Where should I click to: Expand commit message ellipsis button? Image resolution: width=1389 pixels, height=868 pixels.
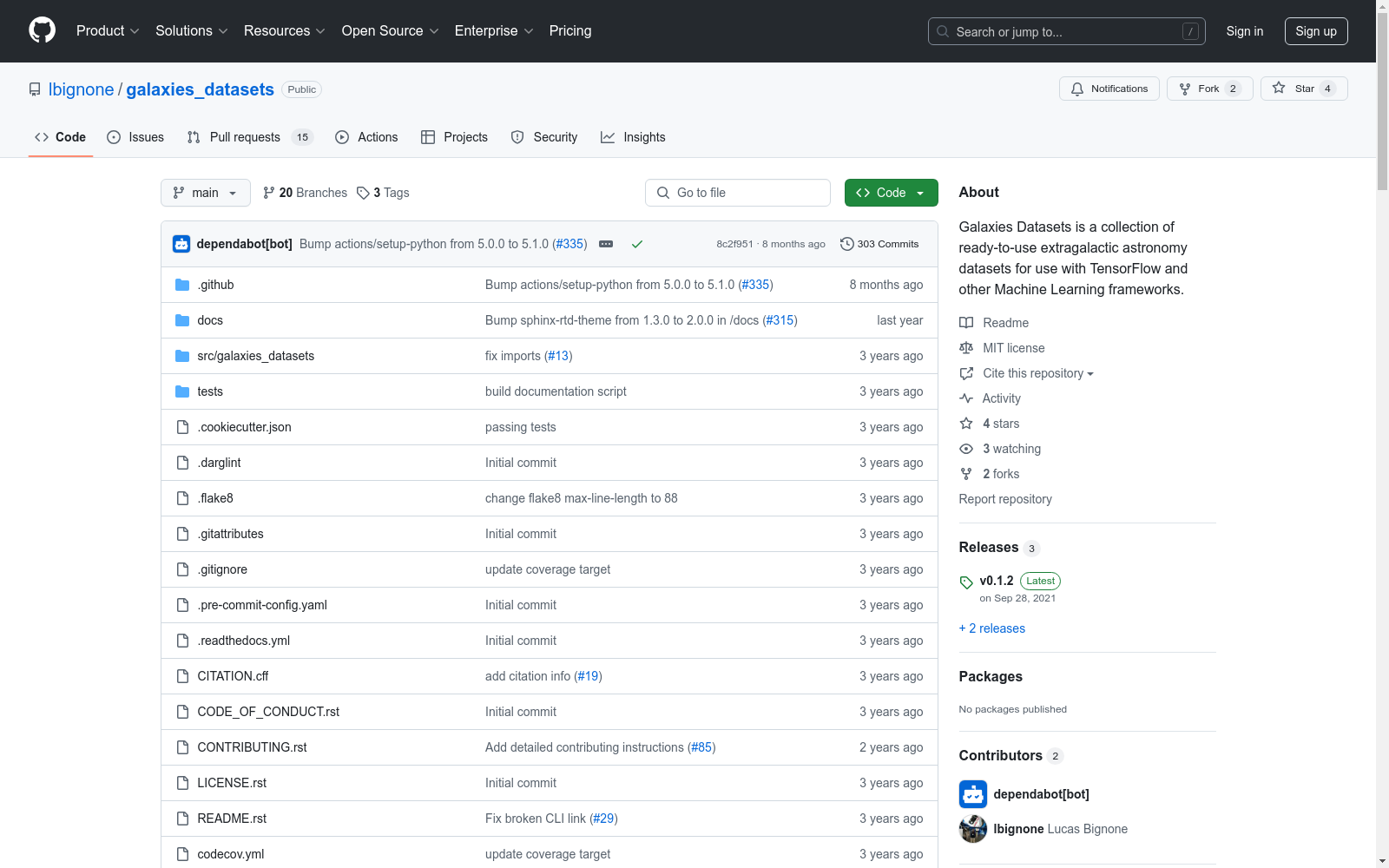606,244
